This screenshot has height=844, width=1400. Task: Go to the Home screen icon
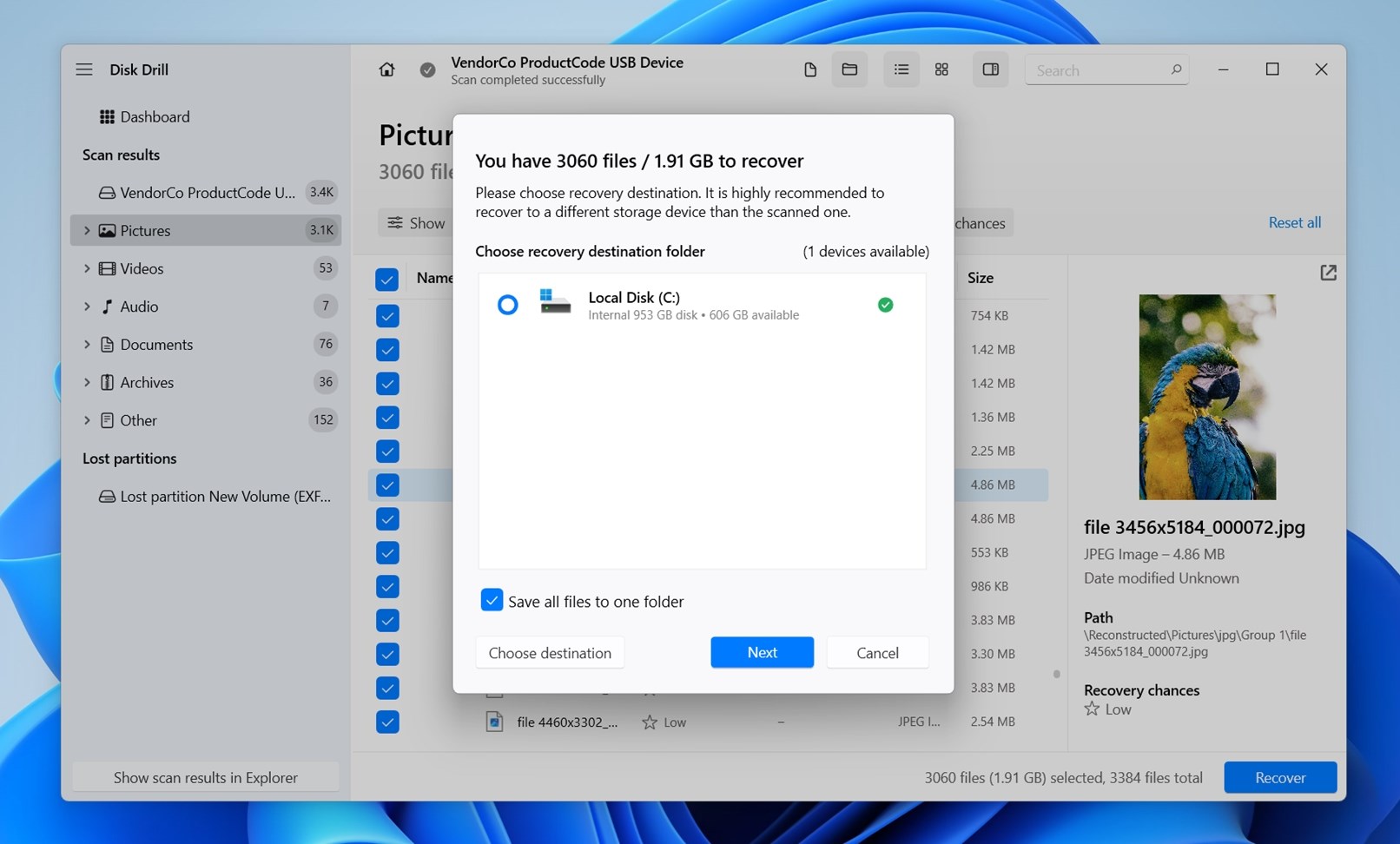click(386, 69)
